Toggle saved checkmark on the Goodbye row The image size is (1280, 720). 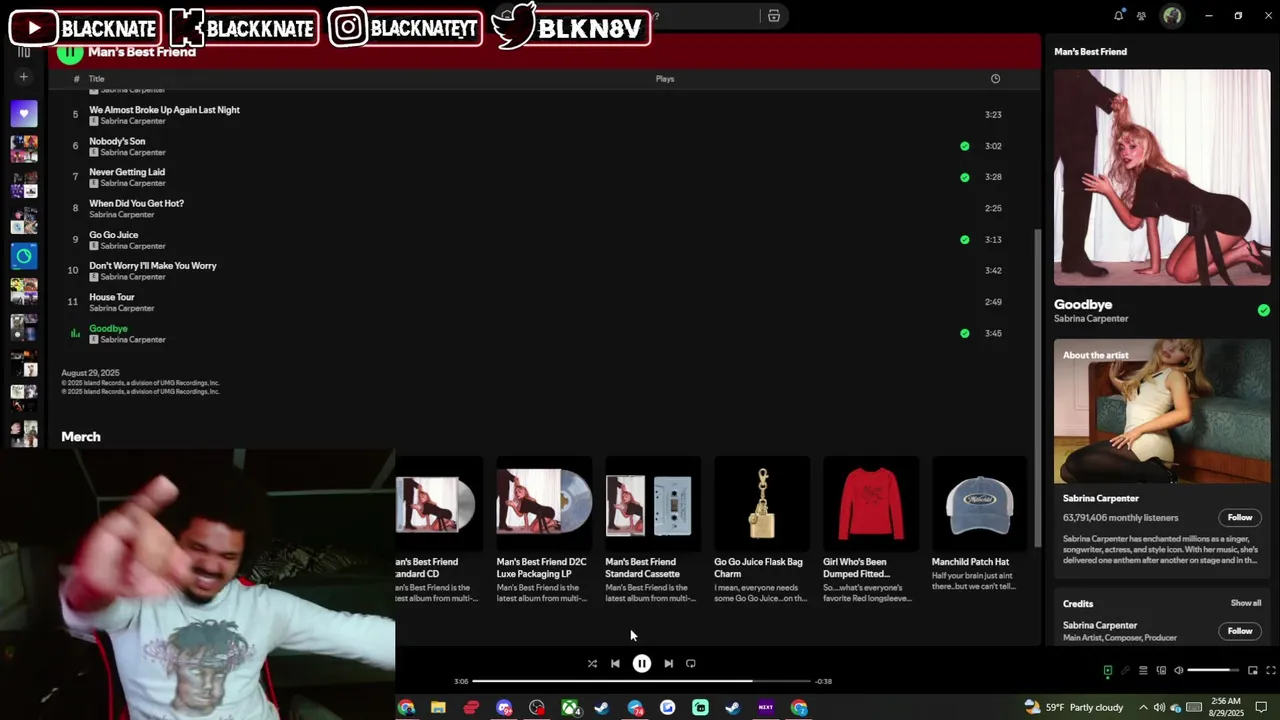[964, 333]
